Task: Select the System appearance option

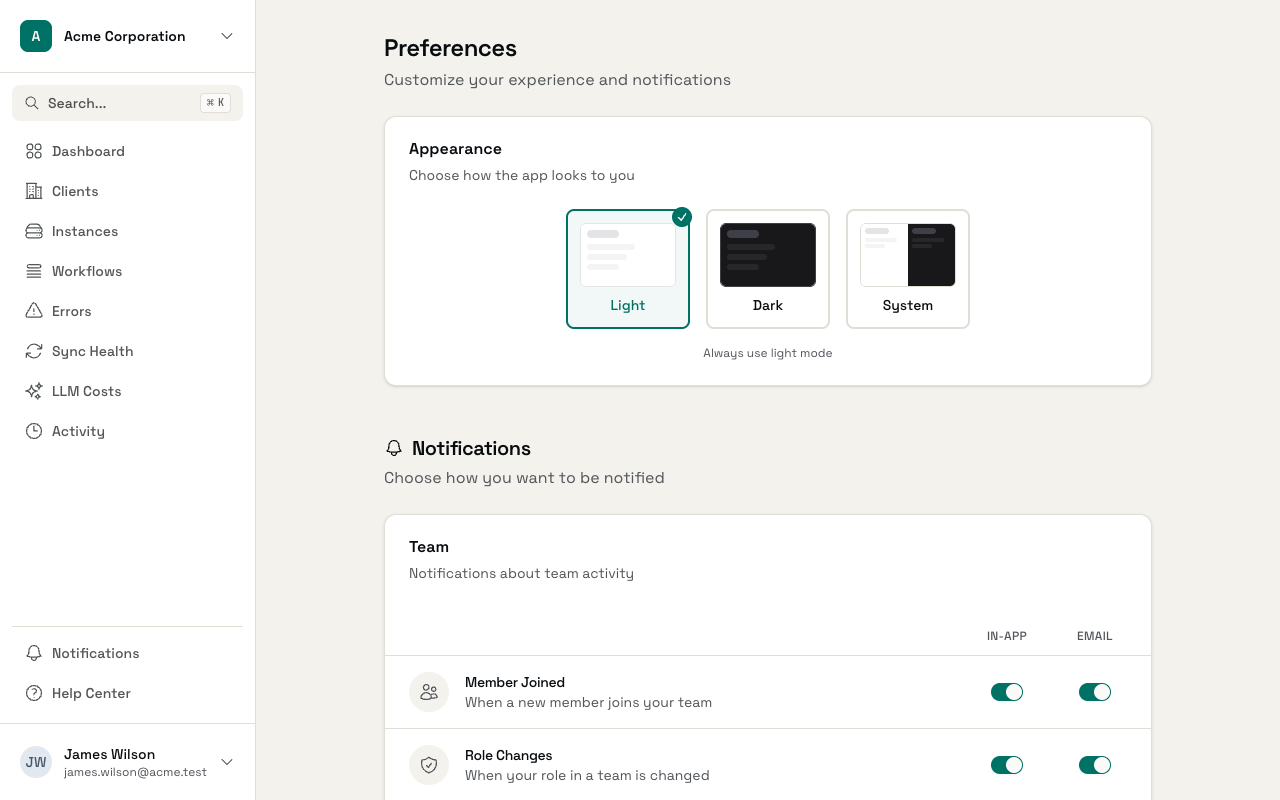Action: 907,268
